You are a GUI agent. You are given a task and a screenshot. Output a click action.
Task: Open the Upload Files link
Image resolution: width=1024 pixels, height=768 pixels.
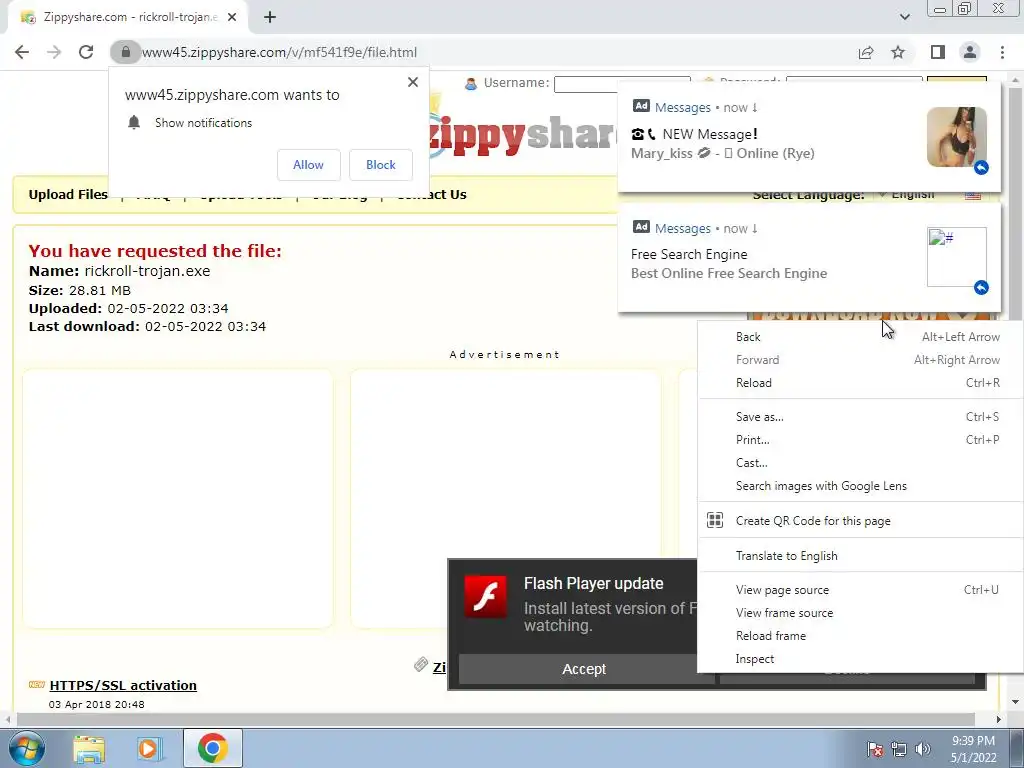68,195
